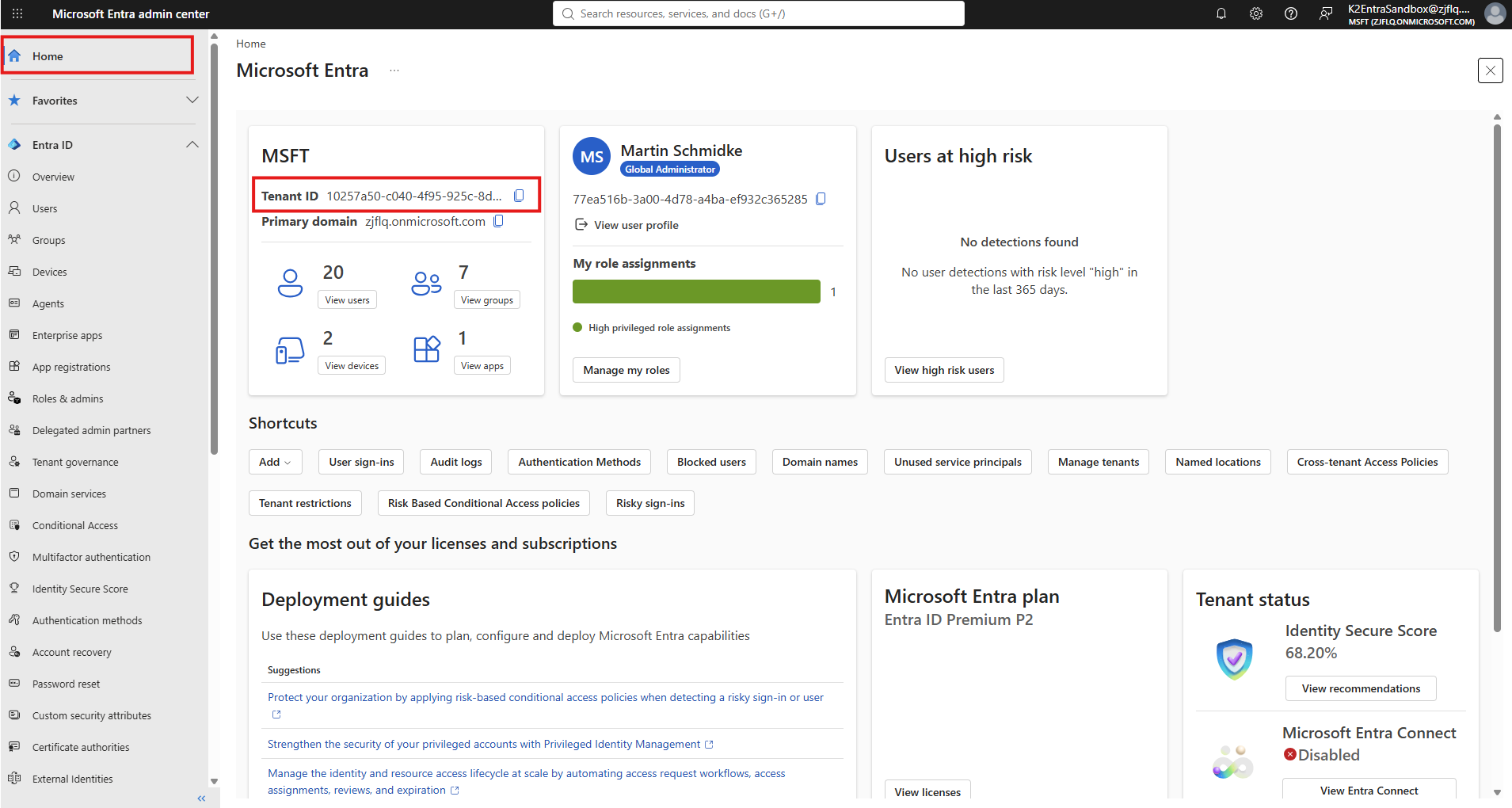Click View recommendations for Secure Score
Viewport: 1512px width, 808px height.
pyautogui.click(x=1361, y=688)
